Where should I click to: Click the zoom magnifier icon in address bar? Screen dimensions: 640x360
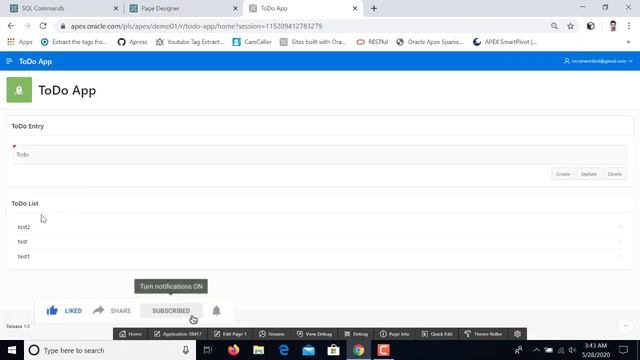pos(554,26)
